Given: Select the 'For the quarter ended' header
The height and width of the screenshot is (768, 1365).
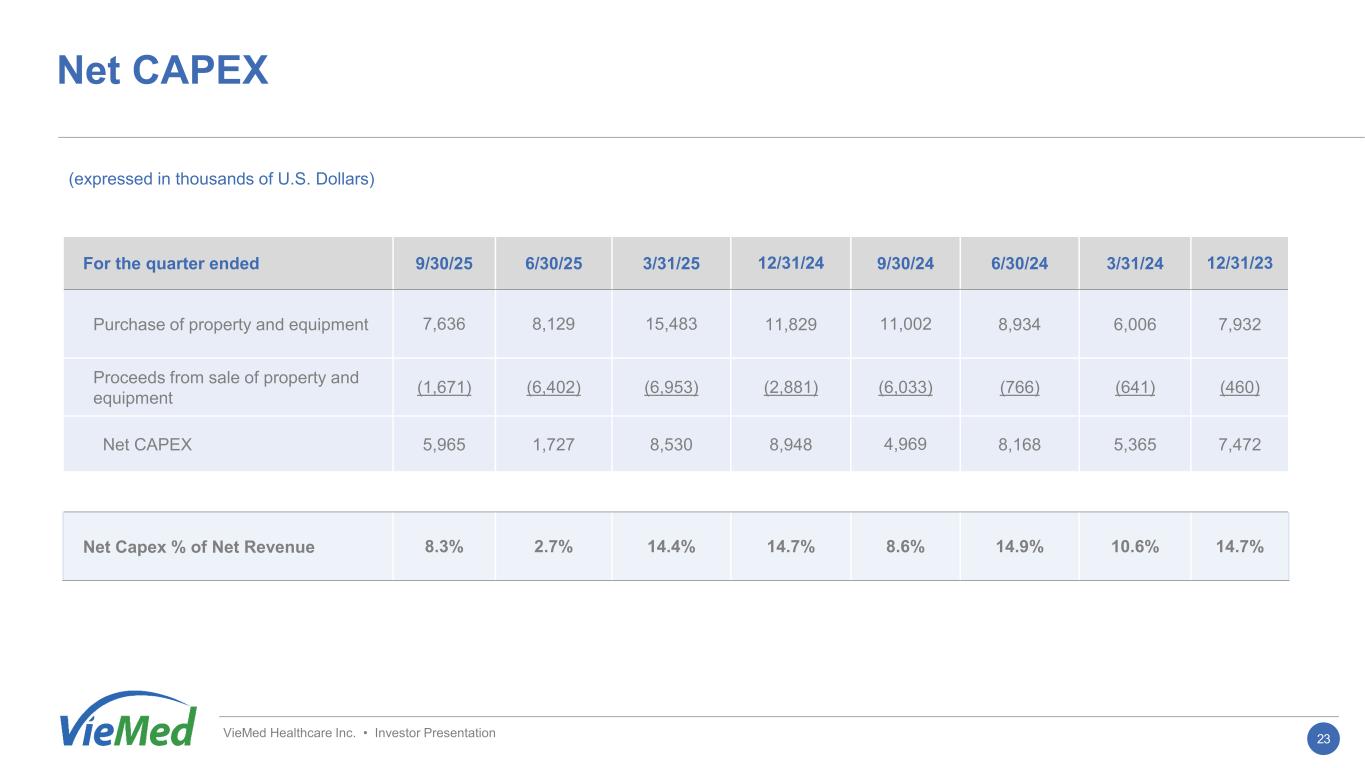Looking at the screenshot, I should 171,264.
